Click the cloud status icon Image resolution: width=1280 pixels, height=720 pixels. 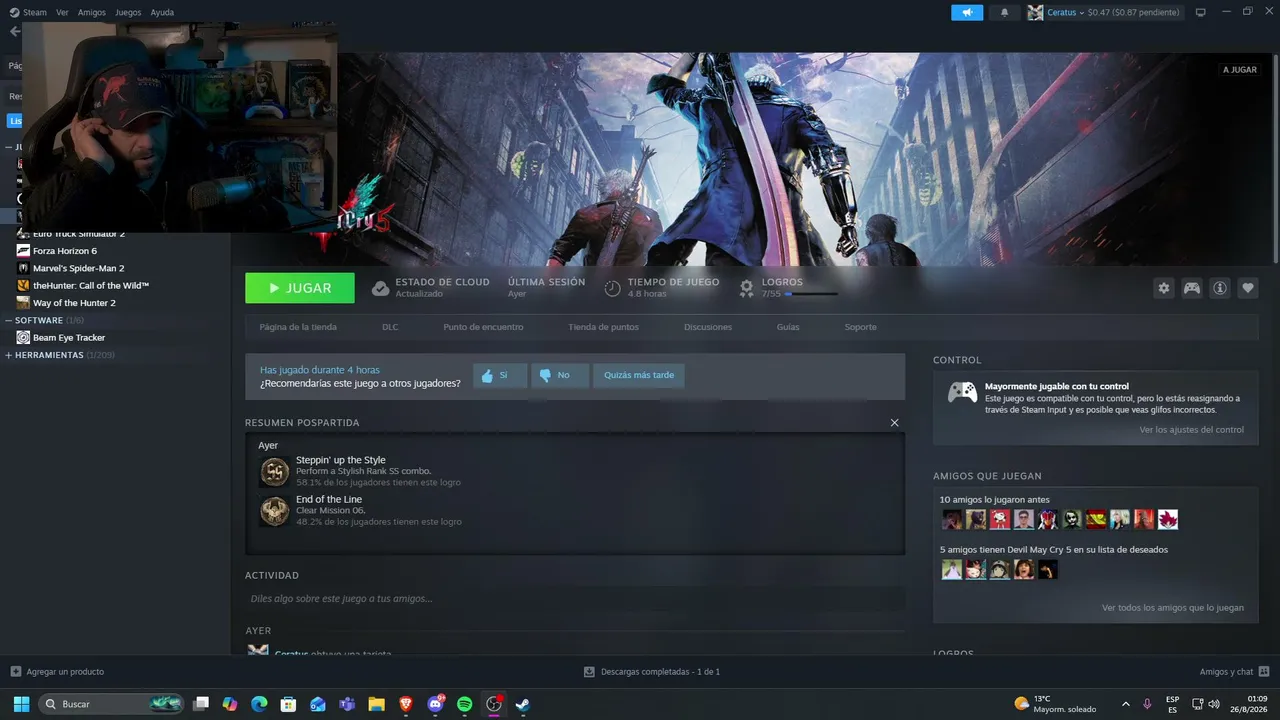pos(380,288)
